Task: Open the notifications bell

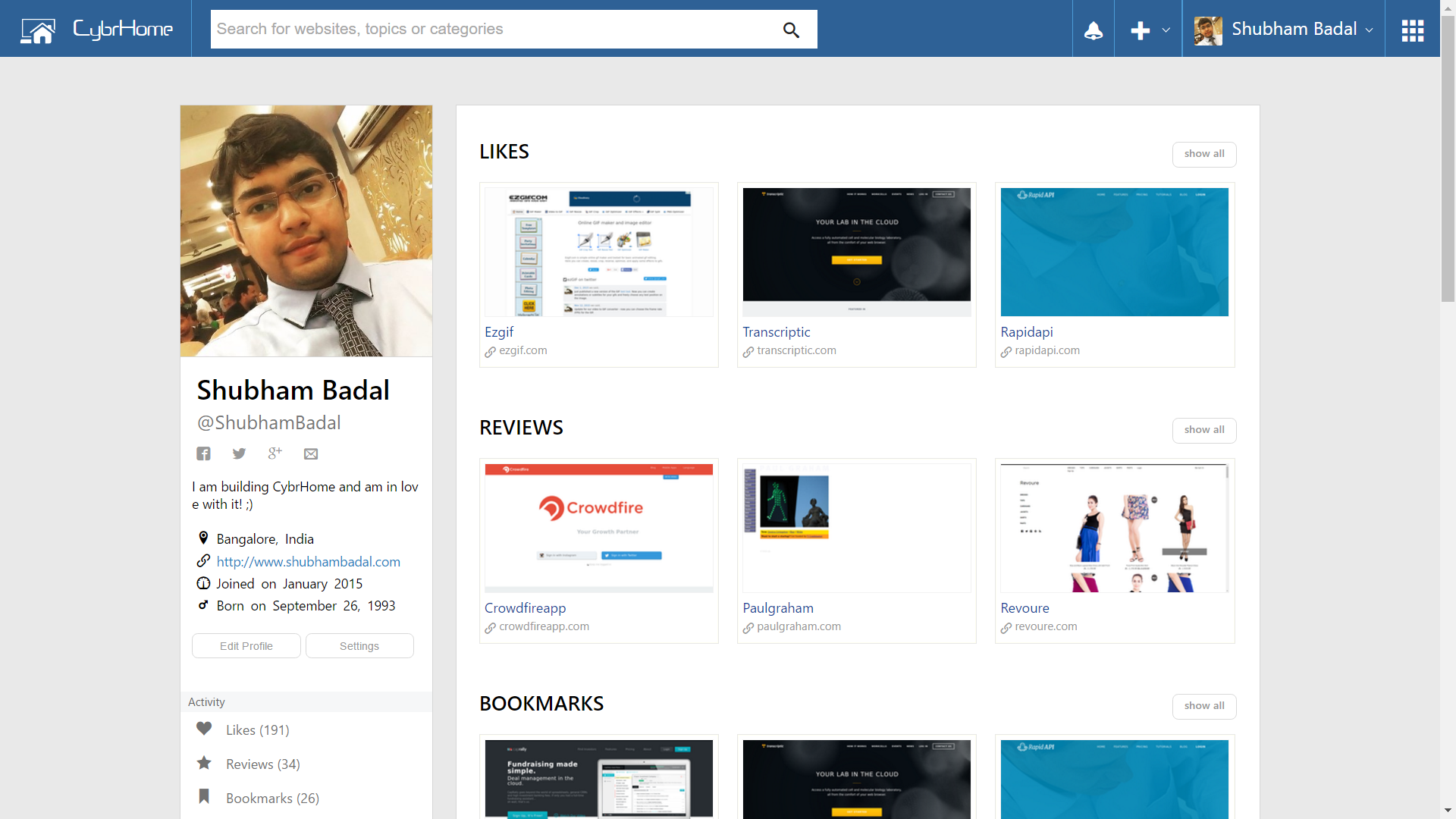Action: pyautogui.click(x=1093, y=30)
